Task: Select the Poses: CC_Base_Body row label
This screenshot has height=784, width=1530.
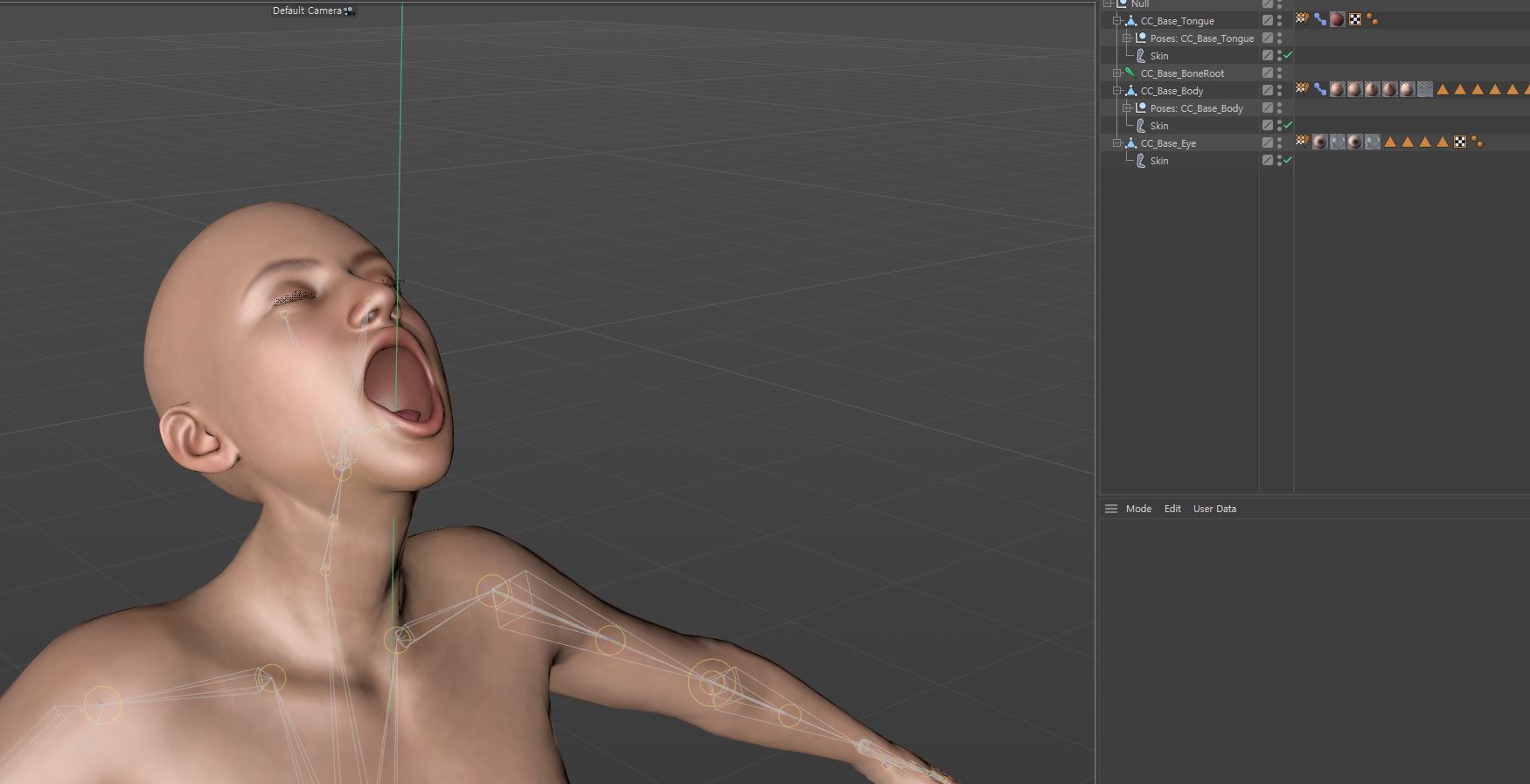Action: tap(1197, 108)
